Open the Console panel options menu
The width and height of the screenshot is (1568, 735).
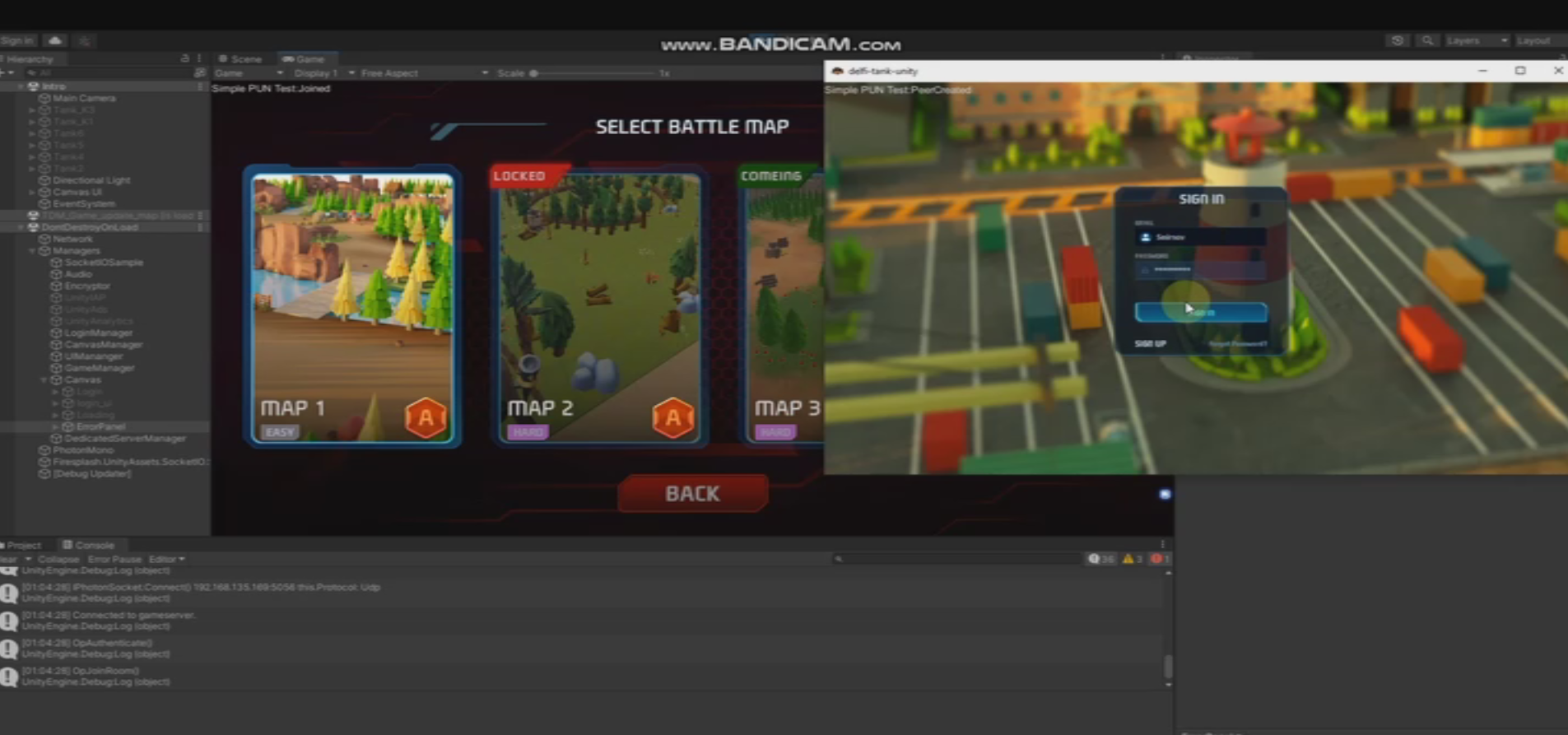[x=1162, y=545]
